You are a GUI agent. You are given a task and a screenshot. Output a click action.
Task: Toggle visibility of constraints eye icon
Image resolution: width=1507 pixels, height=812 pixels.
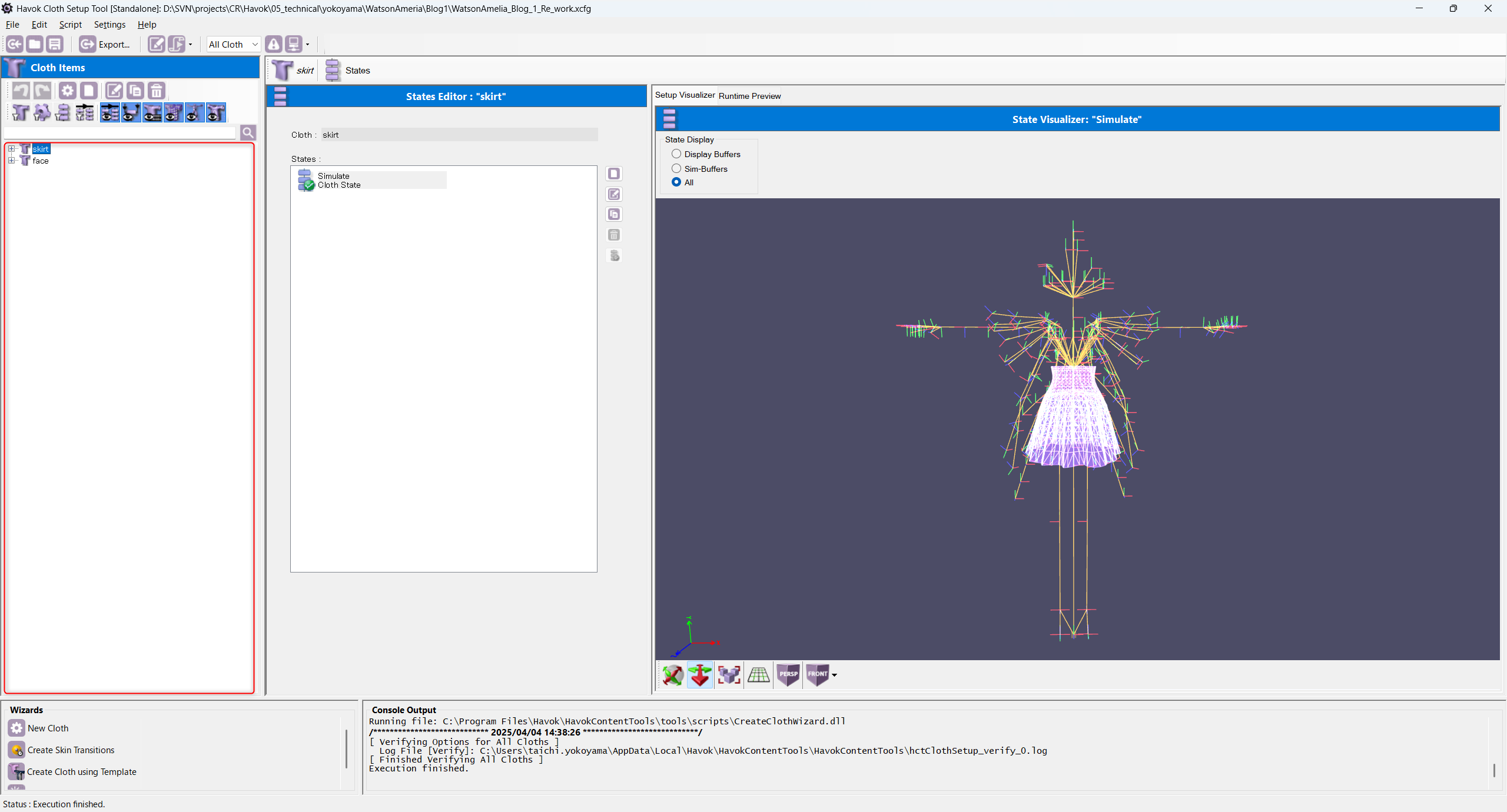click(x=131, y=112)
